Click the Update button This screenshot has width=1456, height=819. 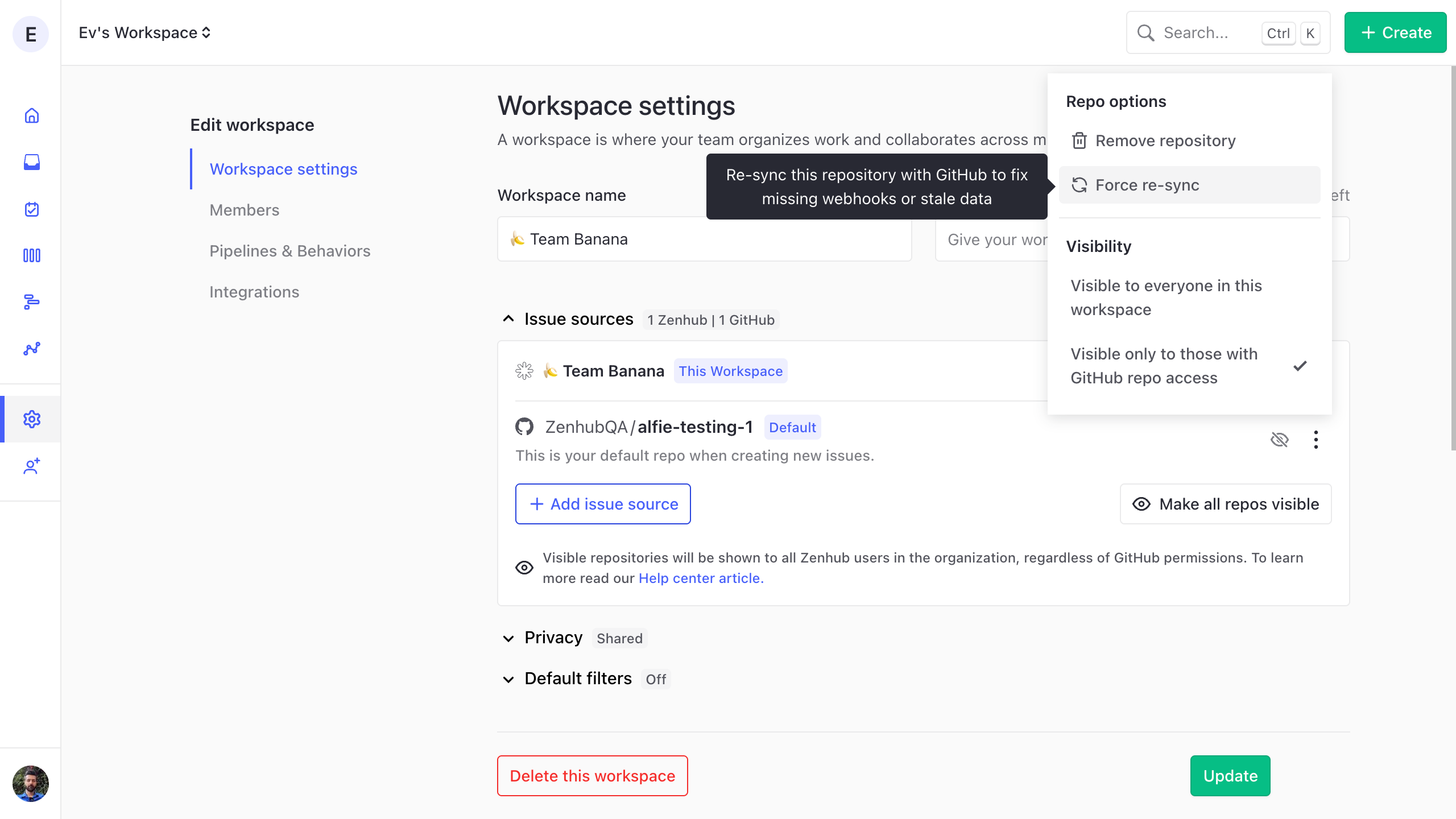point(1230,776)
